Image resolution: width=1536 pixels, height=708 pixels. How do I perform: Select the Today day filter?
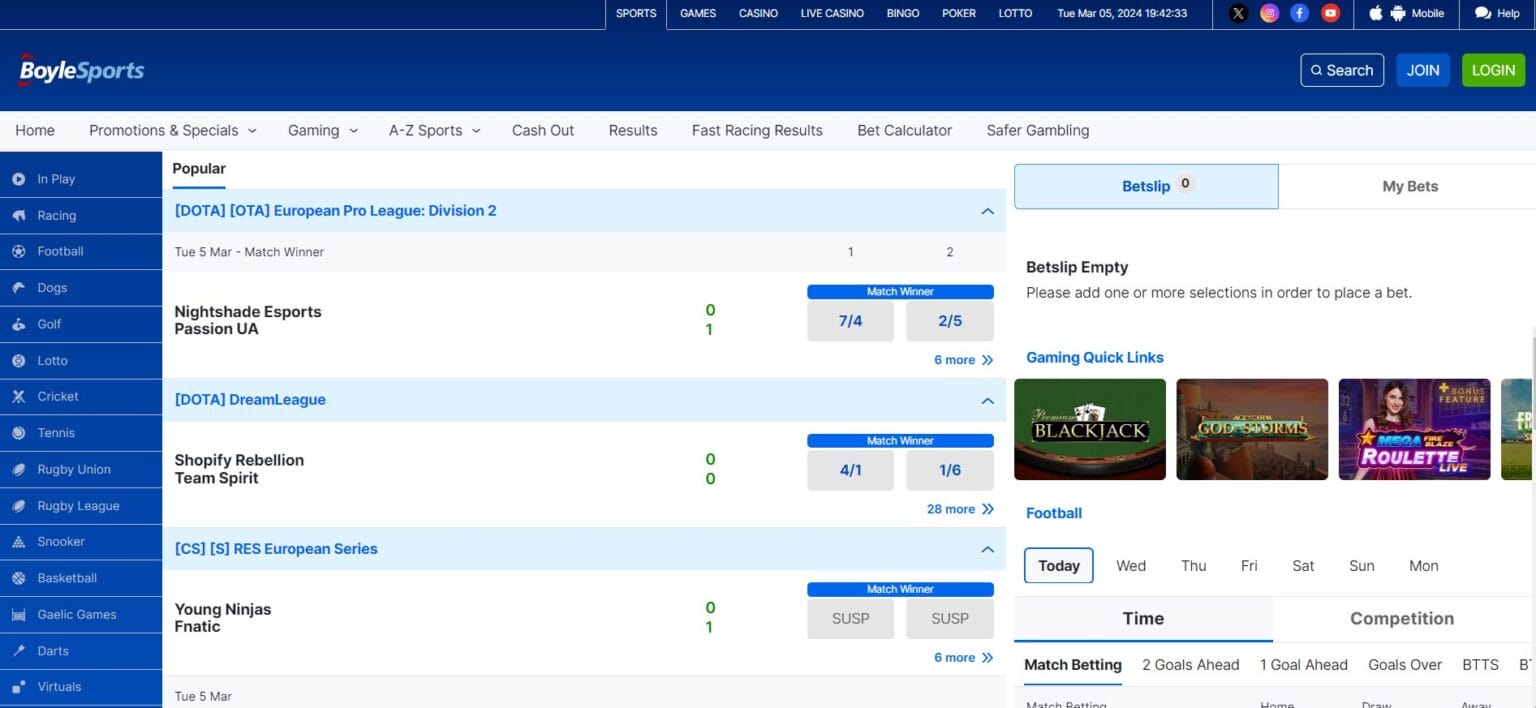[1058, 566]
